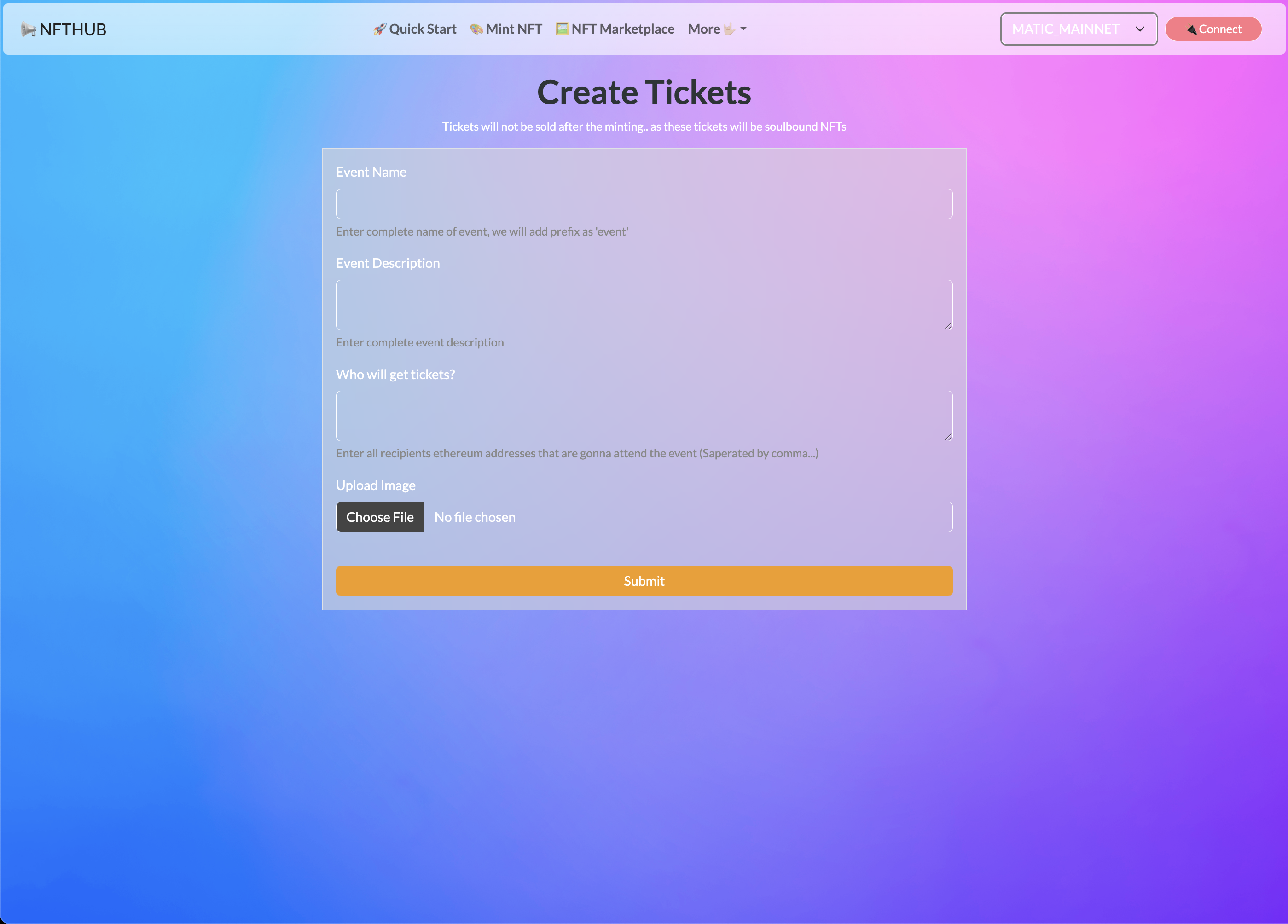Click the rocket icon beside Quick Start
1288x924 pixels.
click(x=379, y=29)
